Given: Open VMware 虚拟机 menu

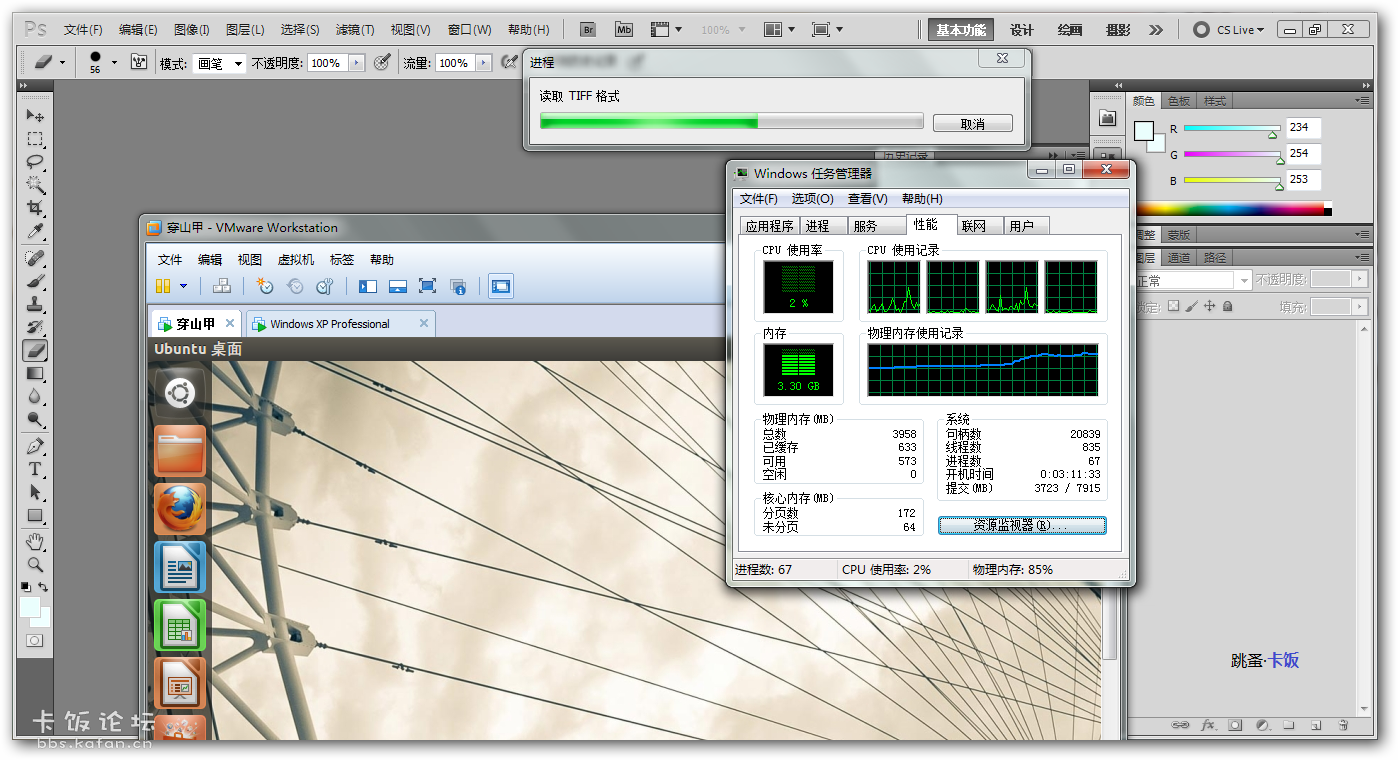Looking at the screenshot, I should point(295,259).
